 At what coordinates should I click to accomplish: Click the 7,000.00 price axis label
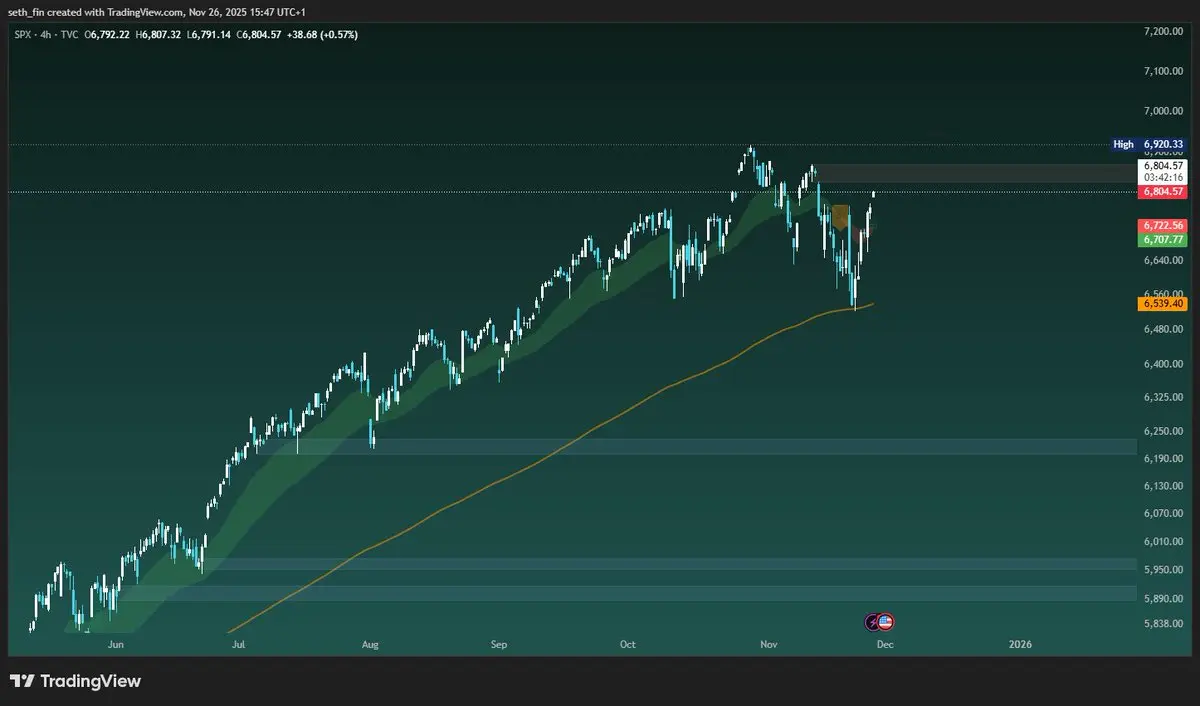point(1163,111)
